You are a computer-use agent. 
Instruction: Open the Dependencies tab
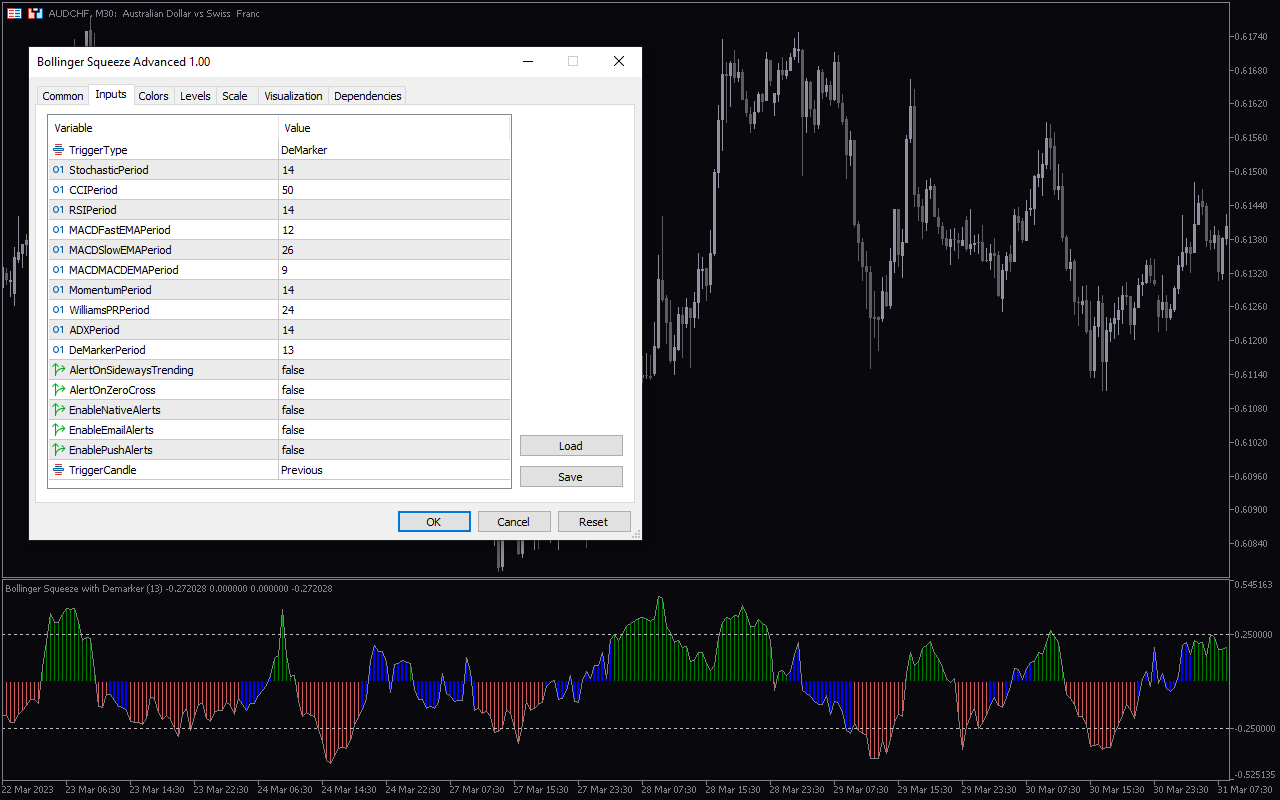368,96
